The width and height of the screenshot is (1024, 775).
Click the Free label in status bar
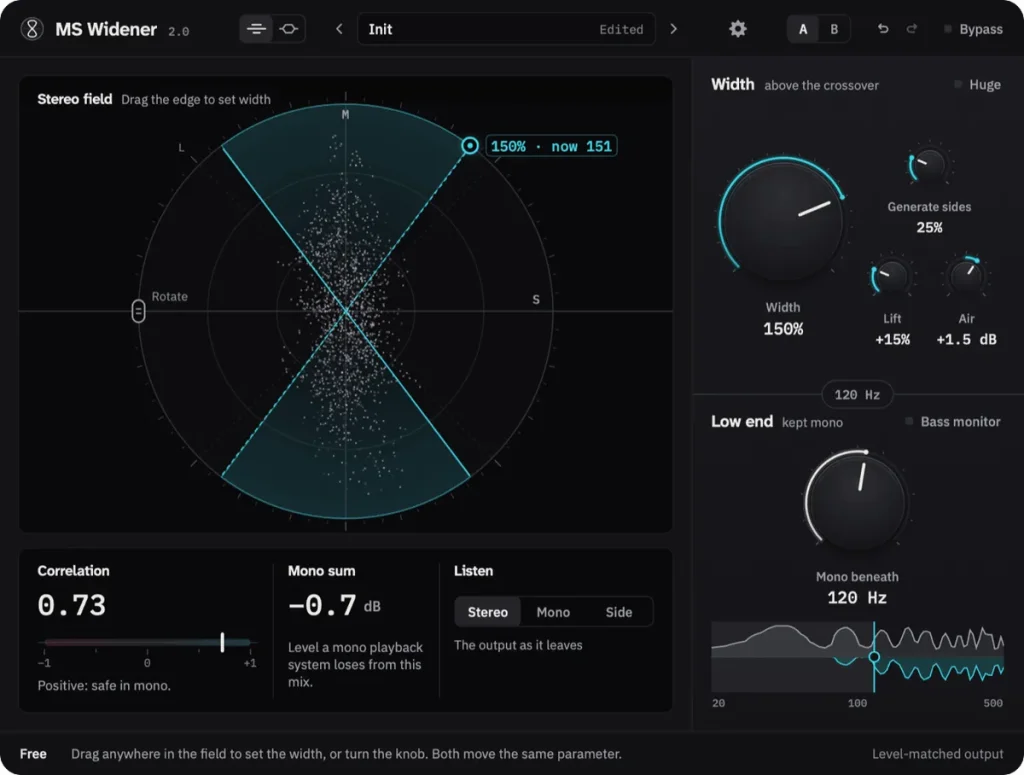[33, 754]
